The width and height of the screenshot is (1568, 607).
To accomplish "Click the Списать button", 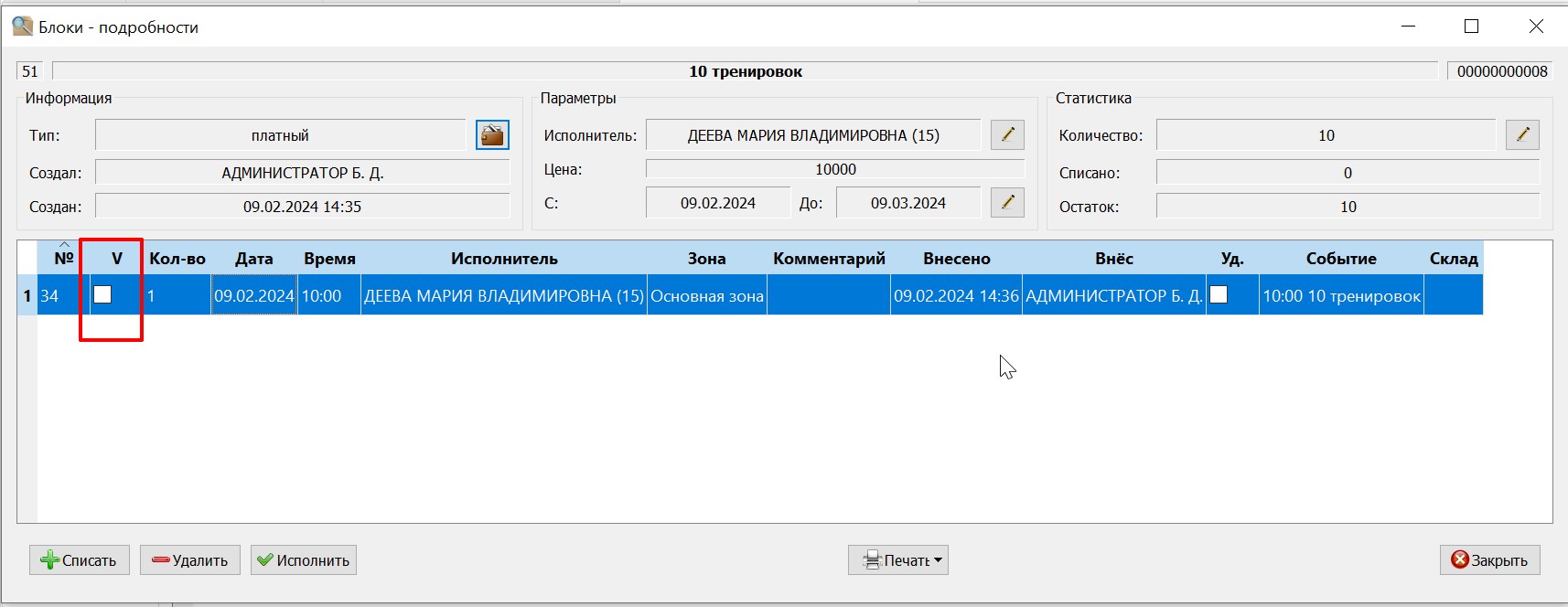I will click(x=80, y=560).
